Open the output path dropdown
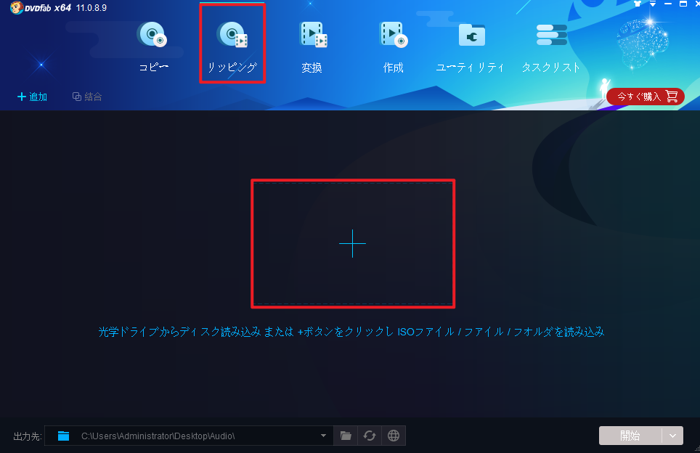Screen dimensions: 700x453 coord(323,436)
